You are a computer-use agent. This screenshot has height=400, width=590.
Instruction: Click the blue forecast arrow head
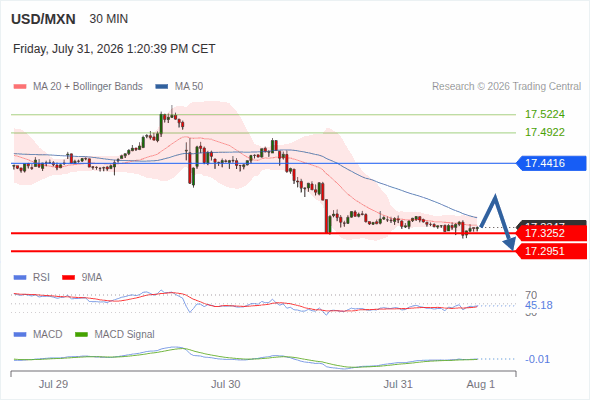tap(510, 244)
